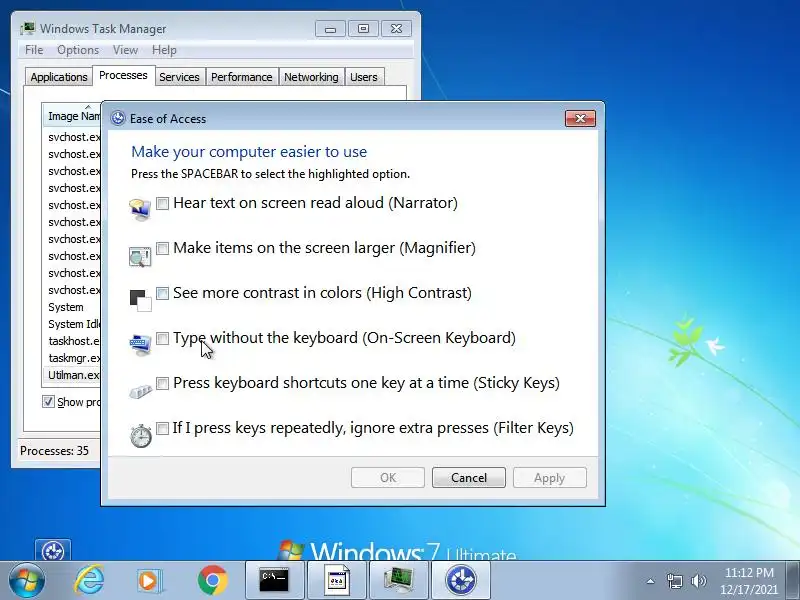Minimize the Windows Task Manager window
Viewport: 800px width, 600px height.
(330, 29)
